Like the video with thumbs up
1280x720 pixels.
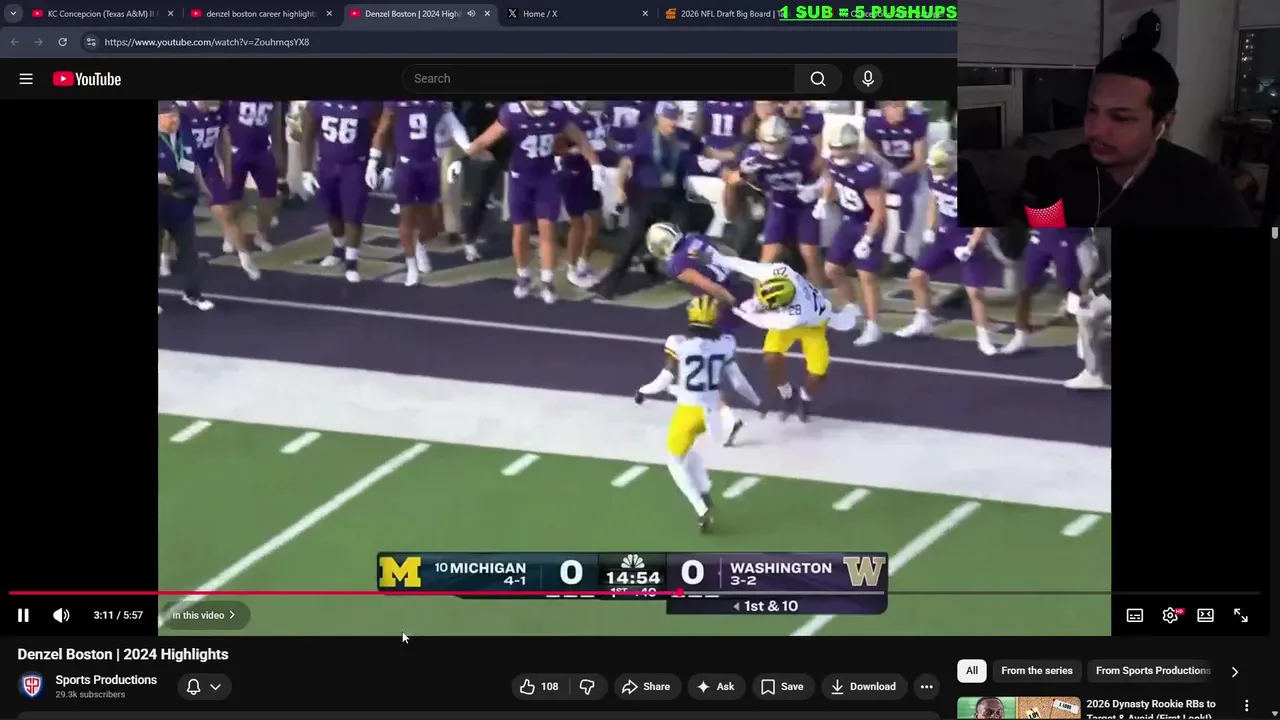tap(538, 686)
